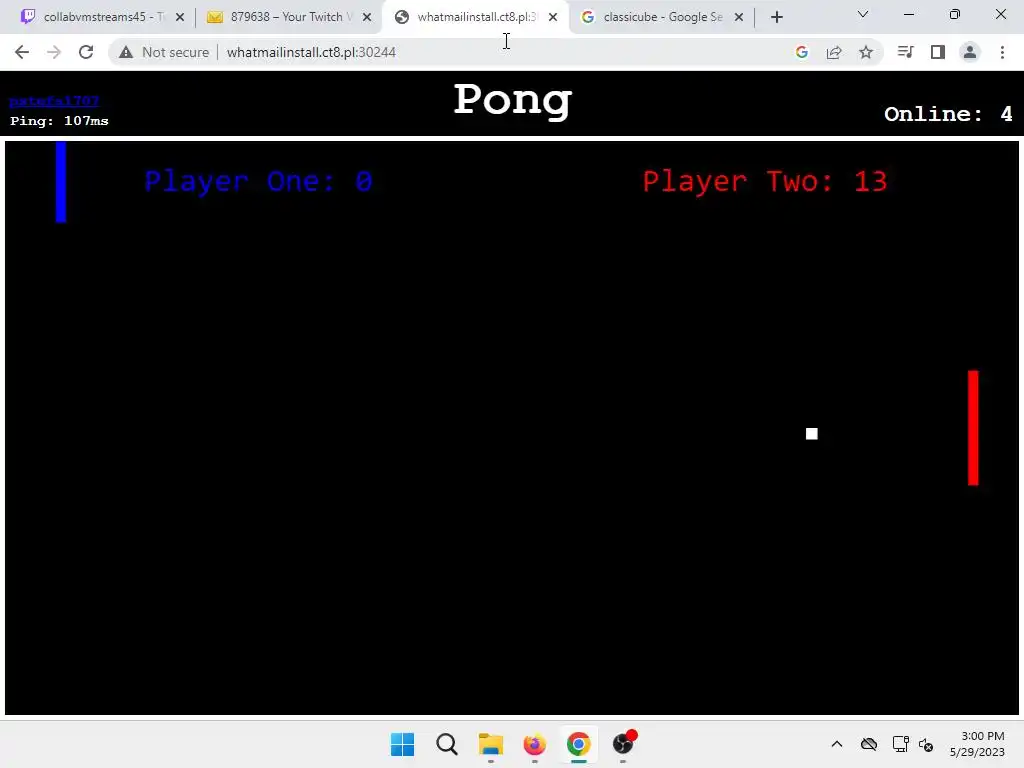Open taskbar Search magnifier
This screenshot has height=768, width=1024.
coord(447,744)
